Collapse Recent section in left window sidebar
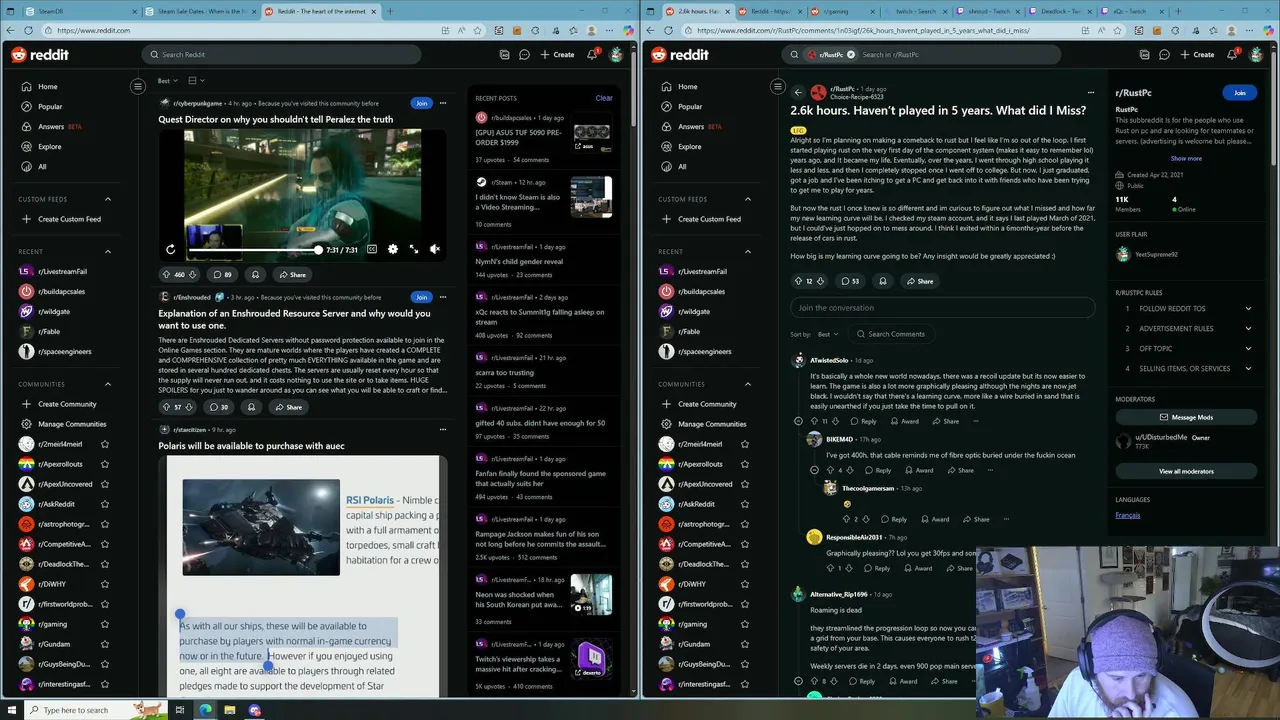 pyautogui.click(x=108, y=252)
